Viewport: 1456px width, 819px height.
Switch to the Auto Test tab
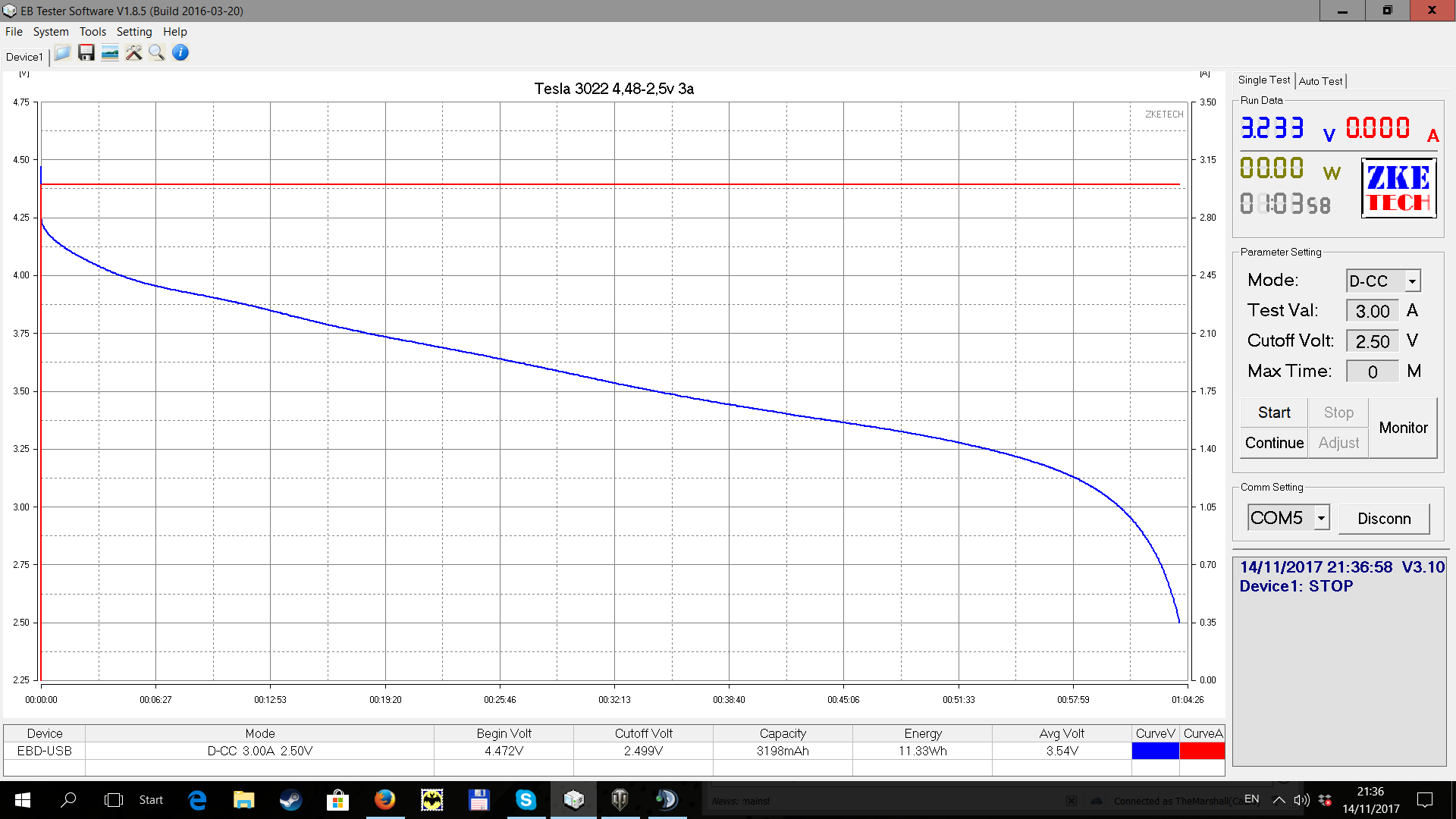(1320, 81)
